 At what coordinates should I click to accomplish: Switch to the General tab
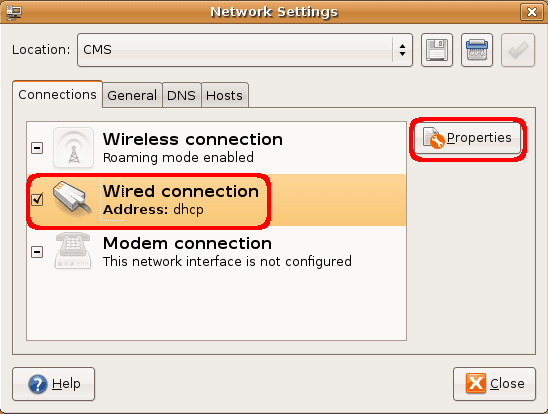coord(132,95)
